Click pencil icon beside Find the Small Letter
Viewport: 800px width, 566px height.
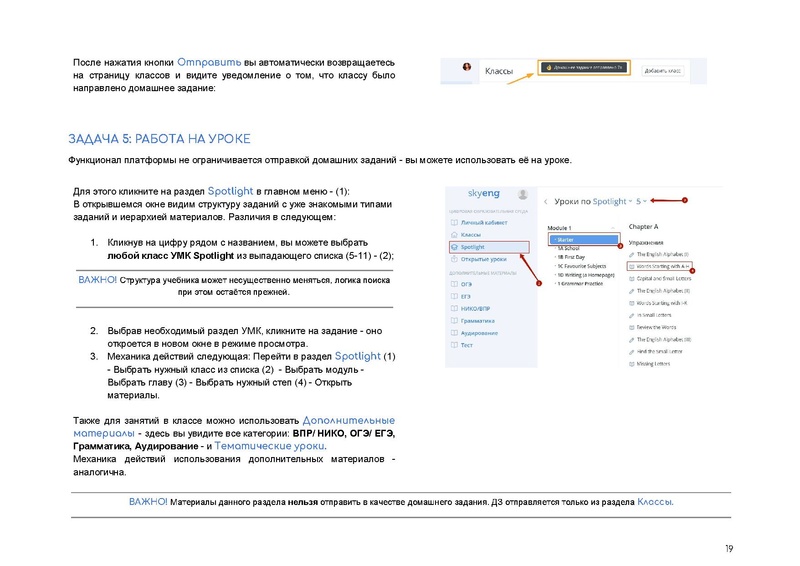coord(632,352)
